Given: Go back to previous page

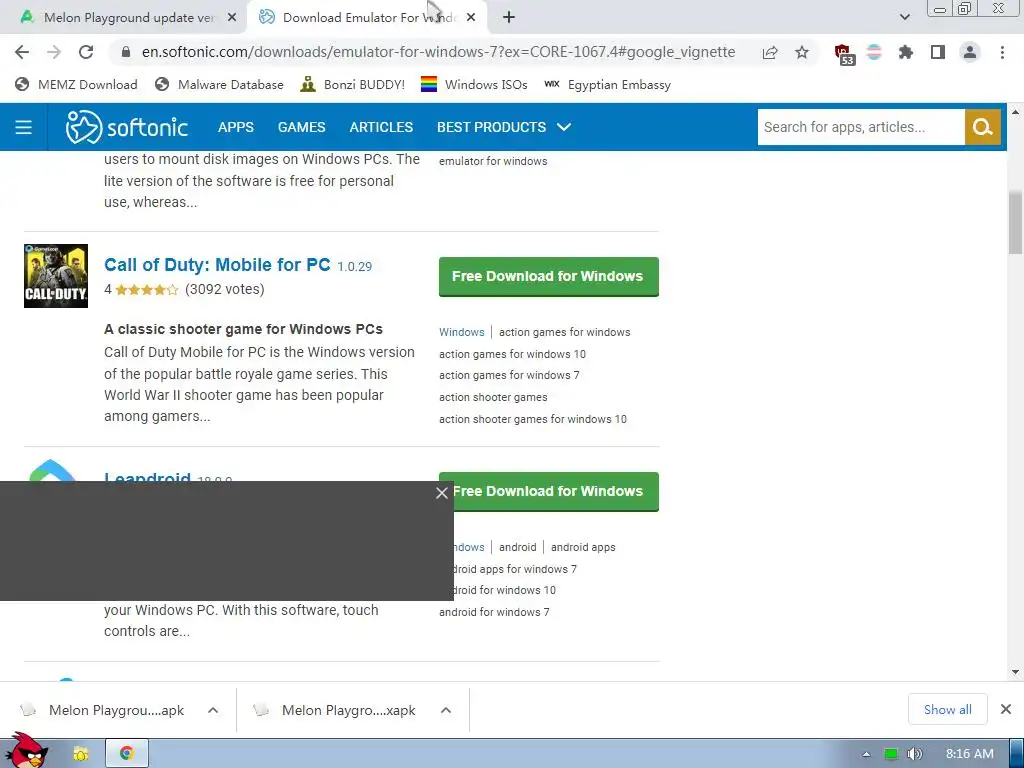Looking at the screenshot, I should [22, 52].
